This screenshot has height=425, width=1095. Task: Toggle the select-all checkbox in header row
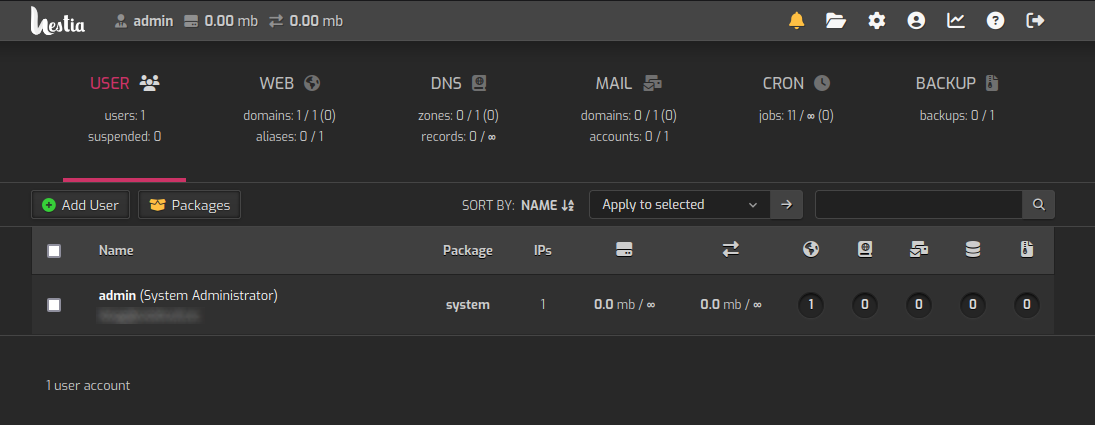pyautogui.click(x=54, y=251)
